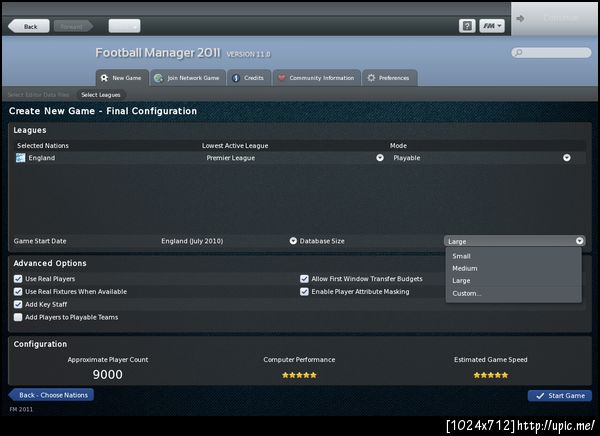Click the Join Network Game globe icon
This screenshot has height=436, width=600.
pos(158,78)
